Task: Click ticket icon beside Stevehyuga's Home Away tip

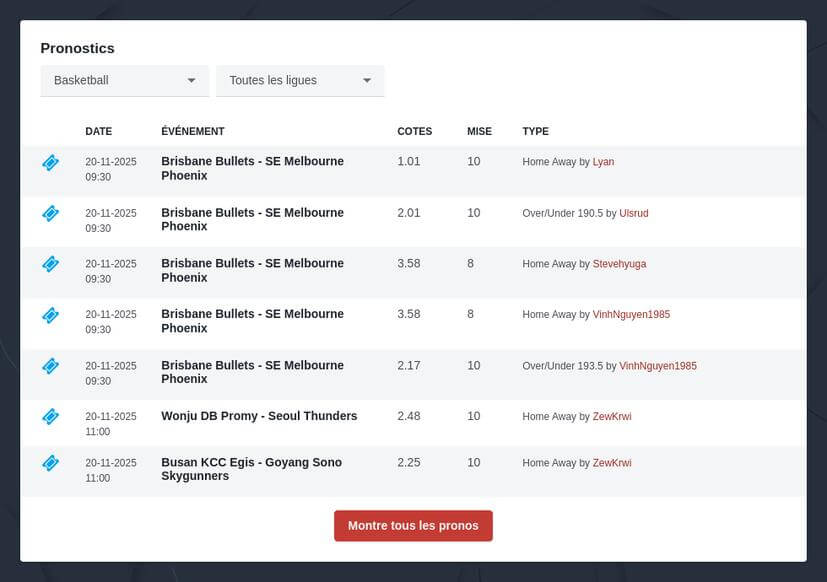Action: click(50, 264)
